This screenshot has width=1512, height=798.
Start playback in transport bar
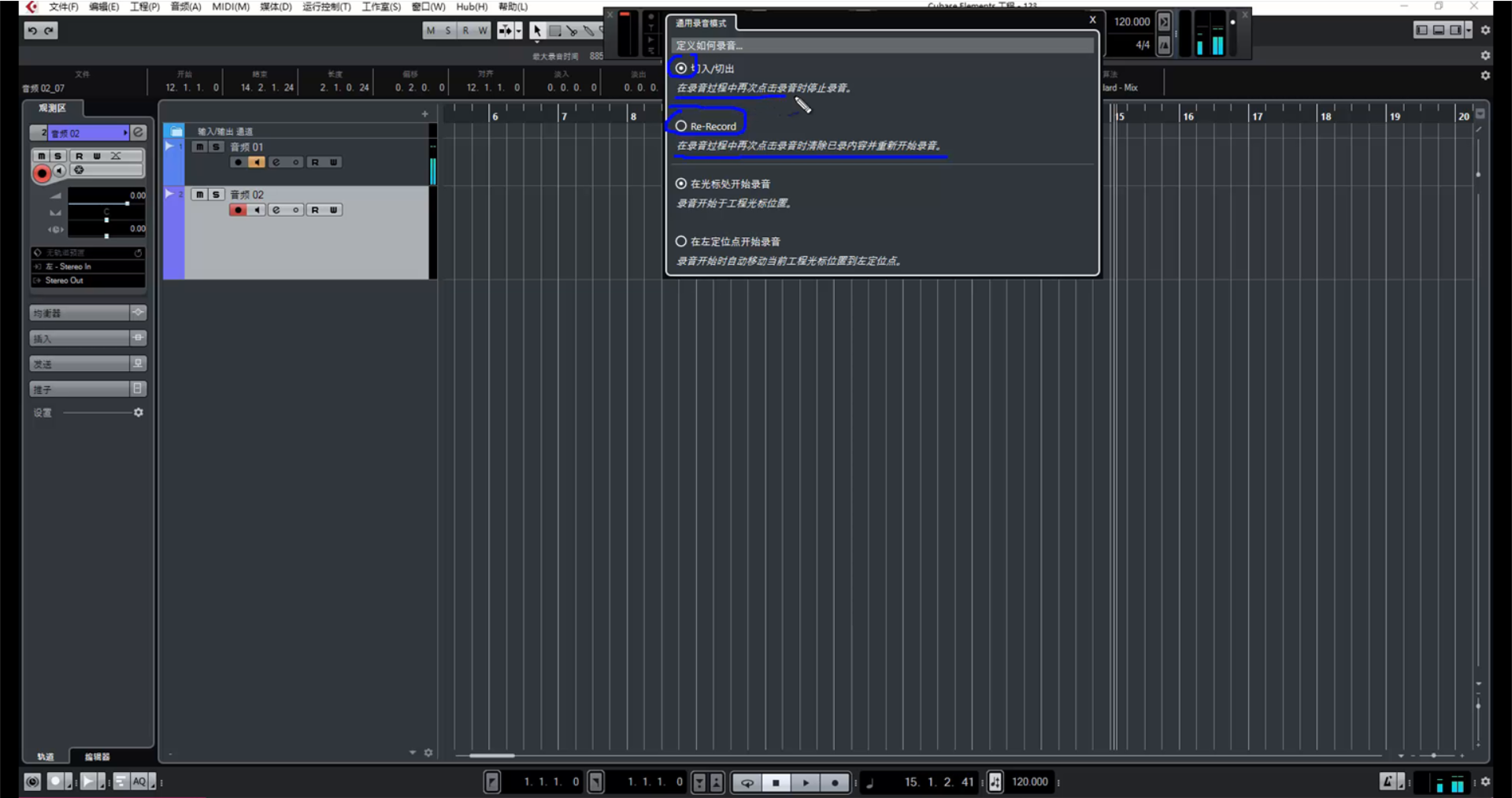(805, 782)
